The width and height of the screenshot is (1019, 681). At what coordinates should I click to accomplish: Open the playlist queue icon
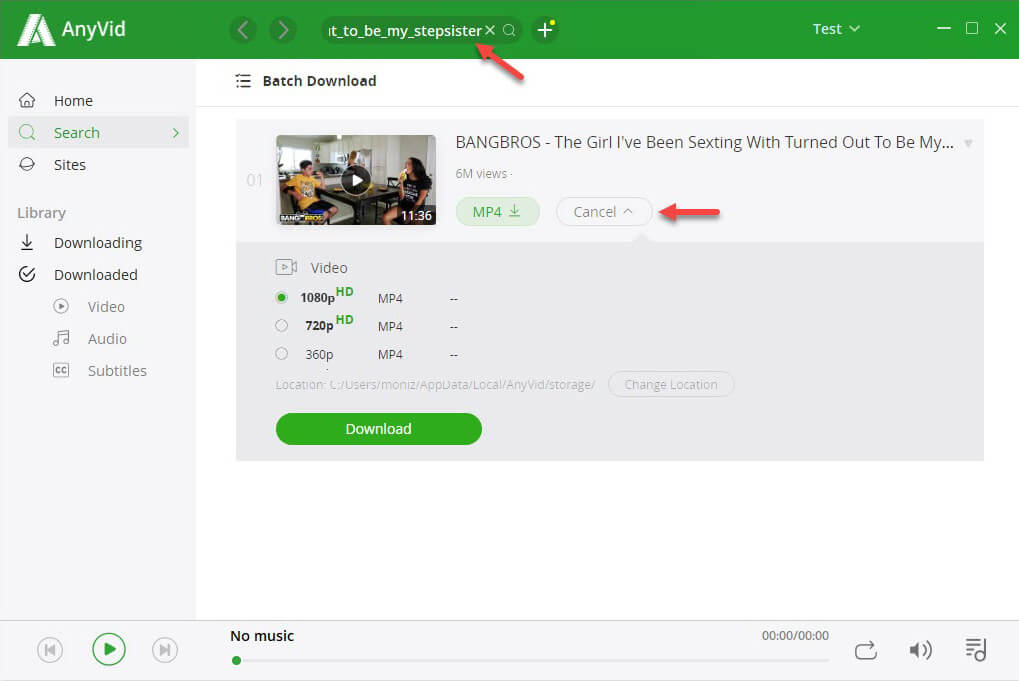(975, 649)
